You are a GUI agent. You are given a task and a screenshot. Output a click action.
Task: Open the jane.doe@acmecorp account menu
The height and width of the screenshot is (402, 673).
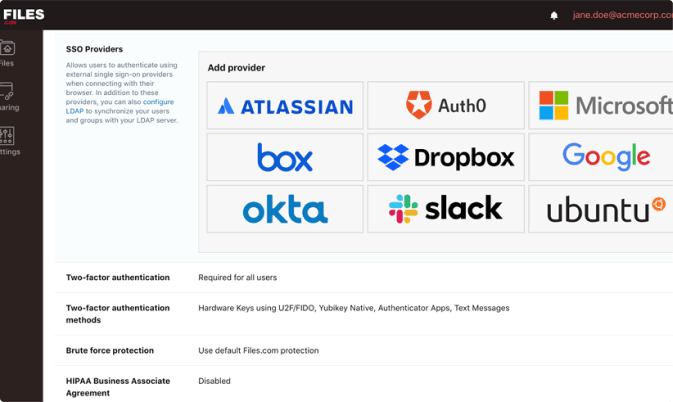[622, 15]
